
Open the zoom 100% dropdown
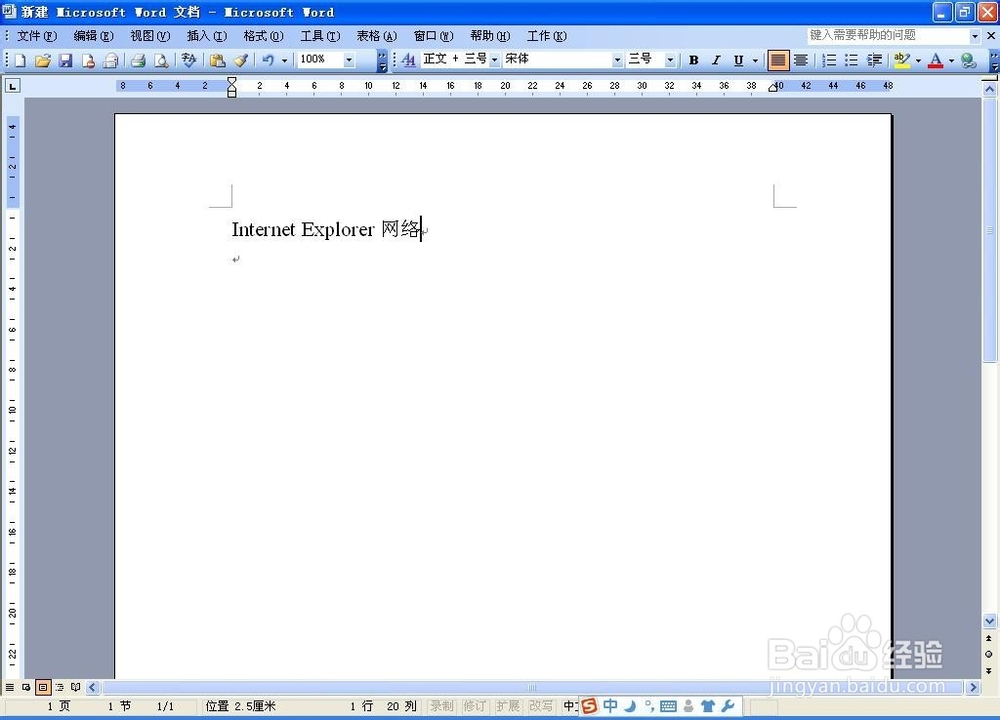click(349, 61)
